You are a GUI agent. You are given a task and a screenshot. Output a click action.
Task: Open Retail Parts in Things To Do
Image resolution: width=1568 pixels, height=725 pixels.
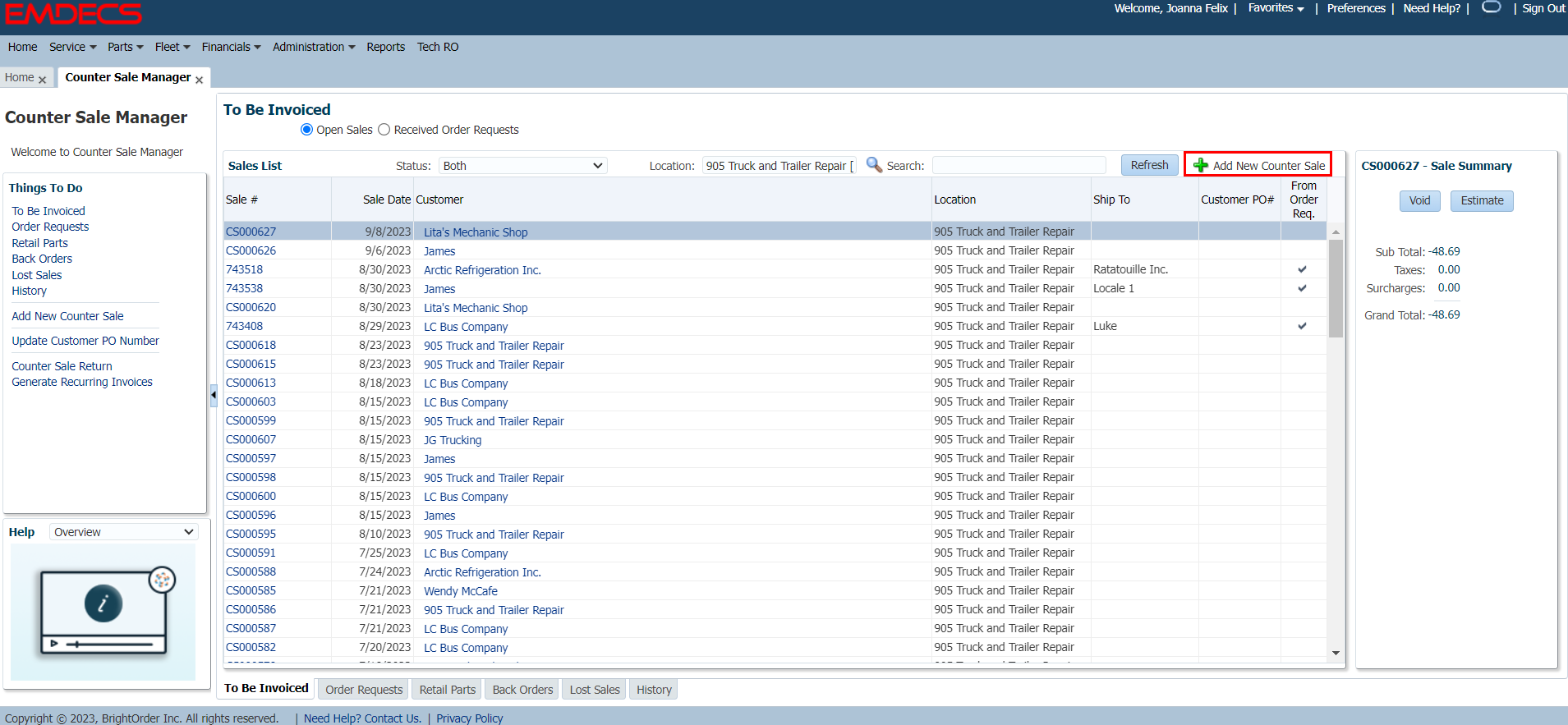39,243
